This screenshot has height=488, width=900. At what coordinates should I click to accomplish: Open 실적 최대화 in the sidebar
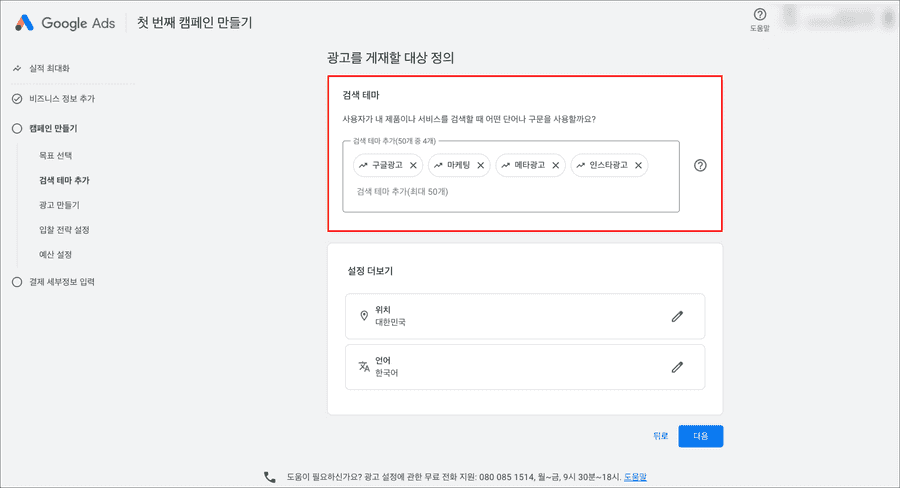49,68
